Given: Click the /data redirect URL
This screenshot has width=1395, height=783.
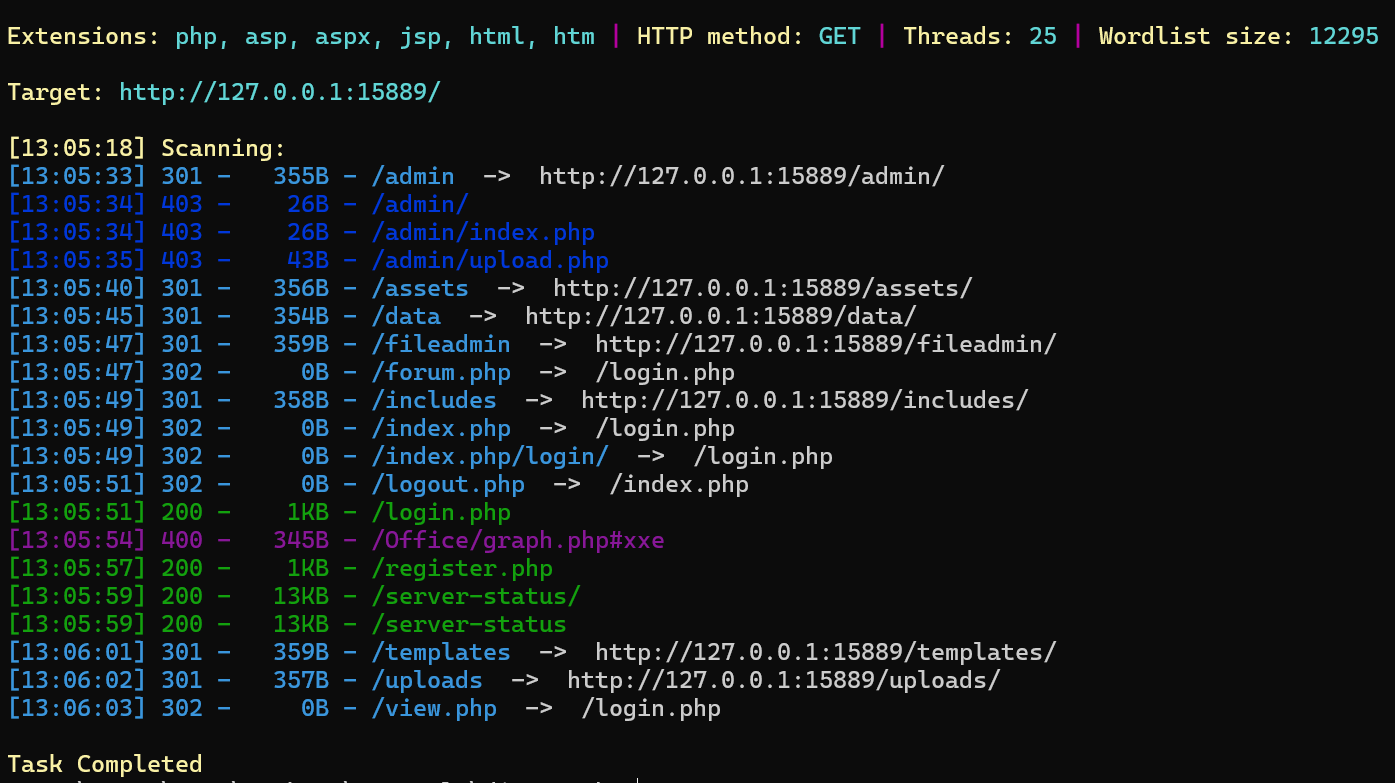Looking at the screenshot, I should (721, 317).
